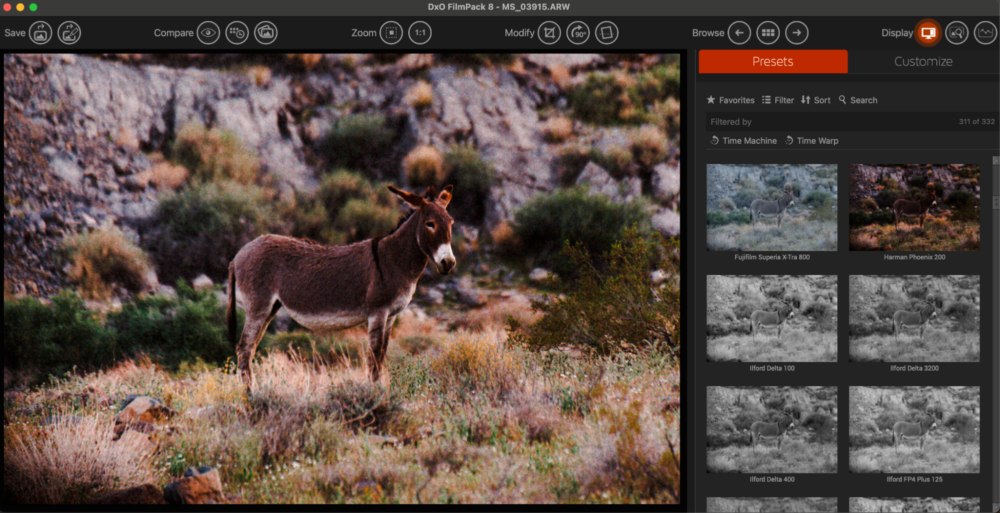Click the Save image icon
The image size is (1000, 513).
click(41, 33)
